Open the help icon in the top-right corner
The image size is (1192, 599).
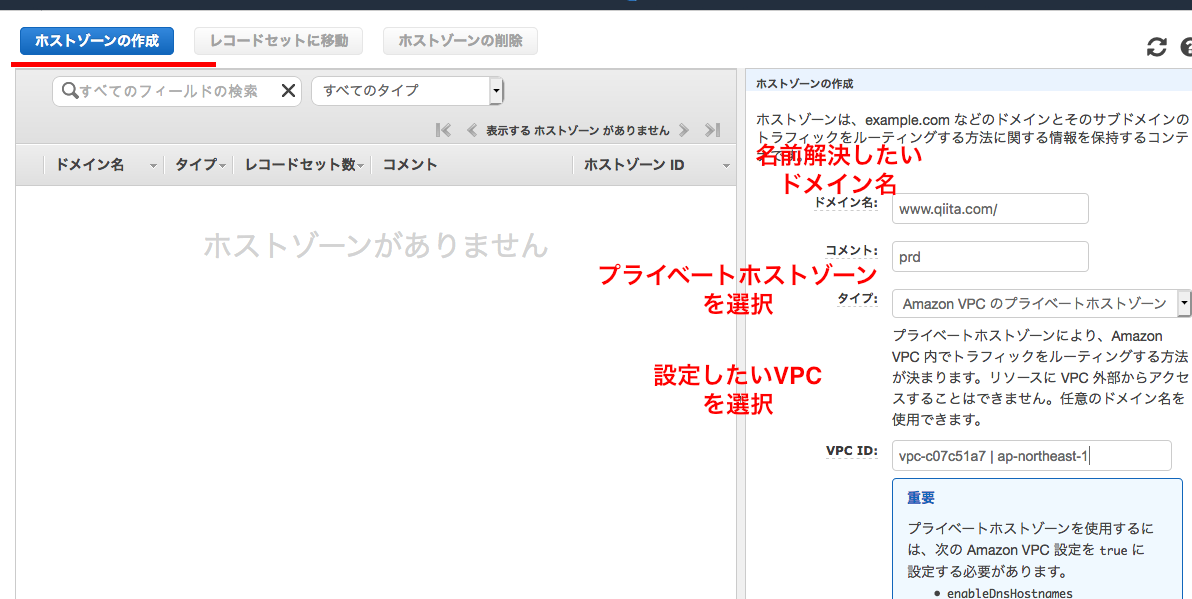click(1186, 46)
